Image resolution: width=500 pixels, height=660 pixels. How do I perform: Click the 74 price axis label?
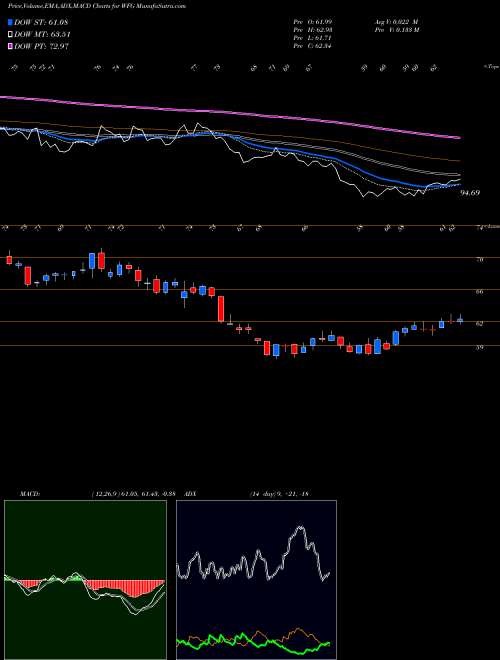click(x=479, y=227)
